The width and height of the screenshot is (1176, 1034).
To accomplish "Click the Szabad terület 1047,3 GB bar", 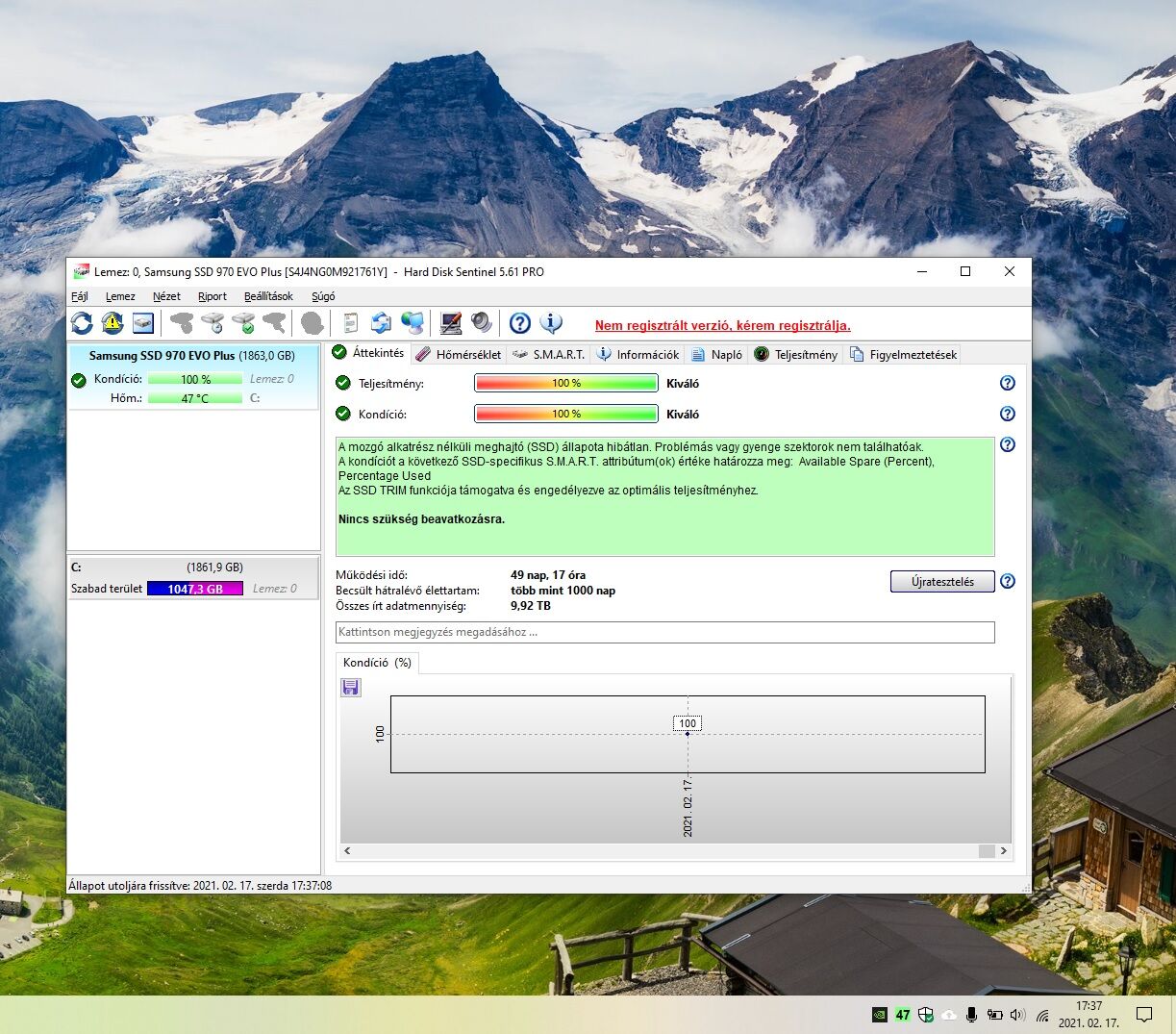I will tap(195, 589).
